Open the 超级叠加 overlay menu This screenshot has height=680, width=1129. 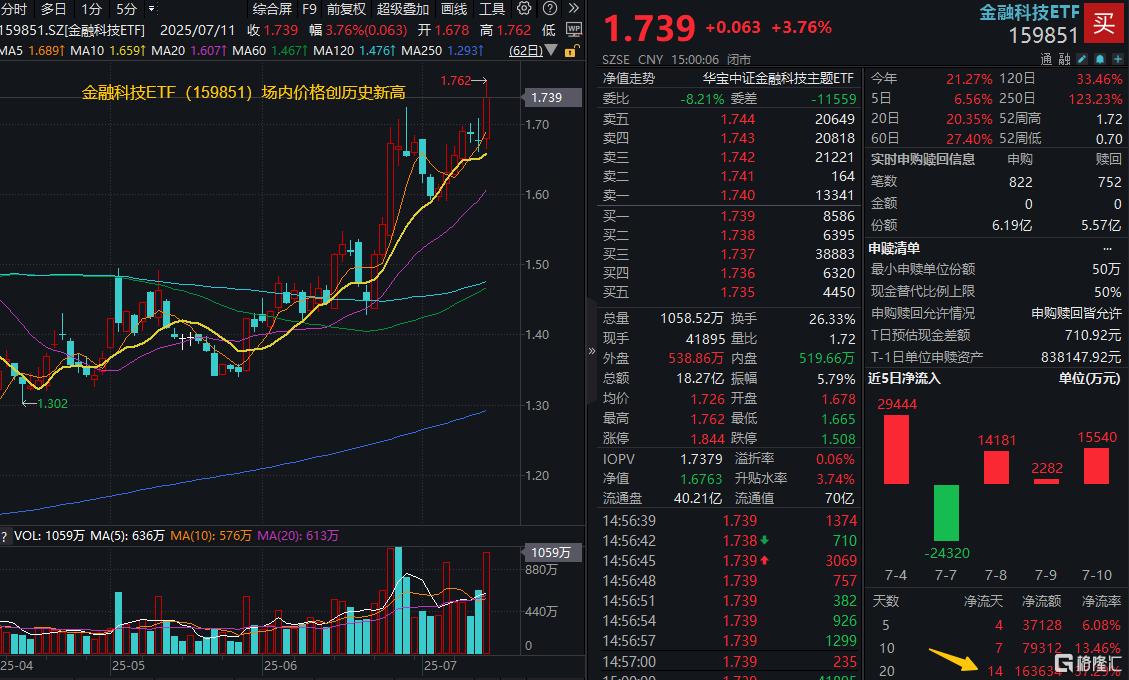click(x=402, y=9)
